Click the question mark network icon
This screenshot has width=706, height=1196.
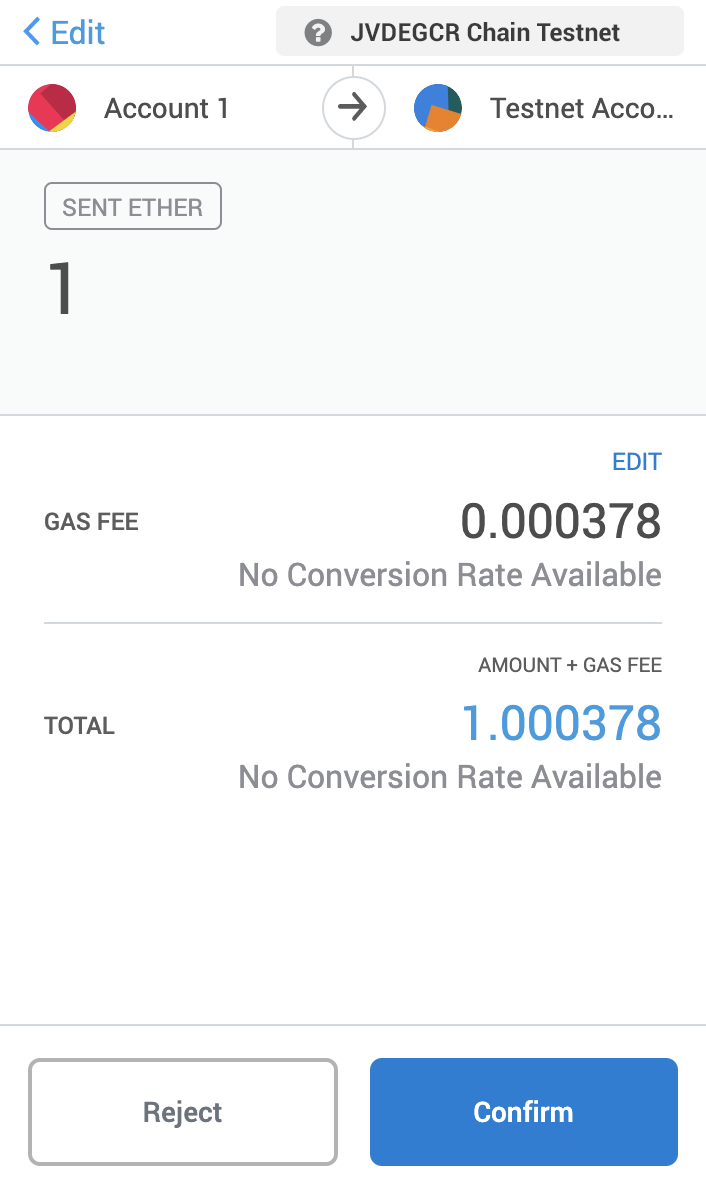(x=318, y=33)
